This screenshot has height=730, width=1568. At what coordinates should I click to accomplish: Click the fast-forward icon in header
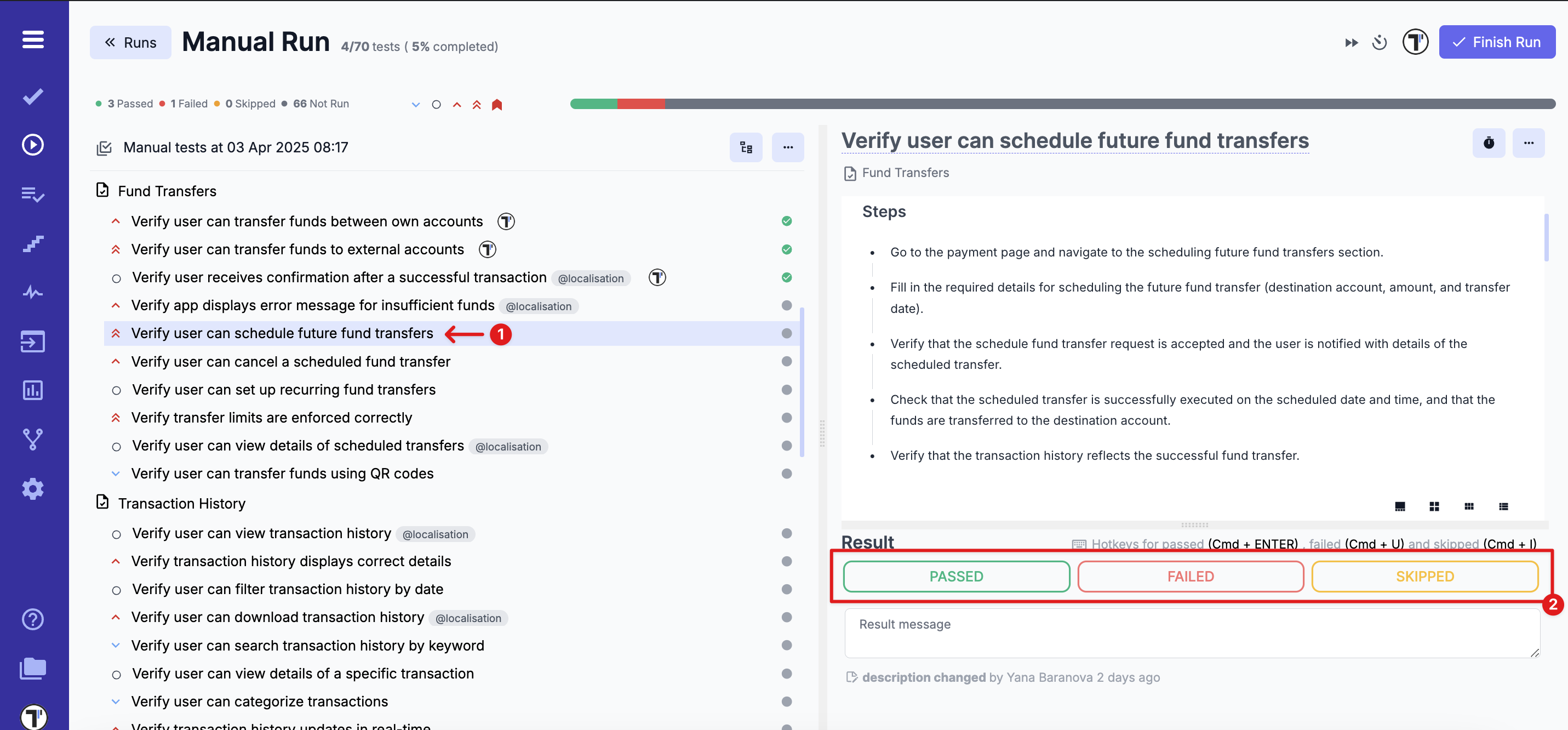(1351, 43)
